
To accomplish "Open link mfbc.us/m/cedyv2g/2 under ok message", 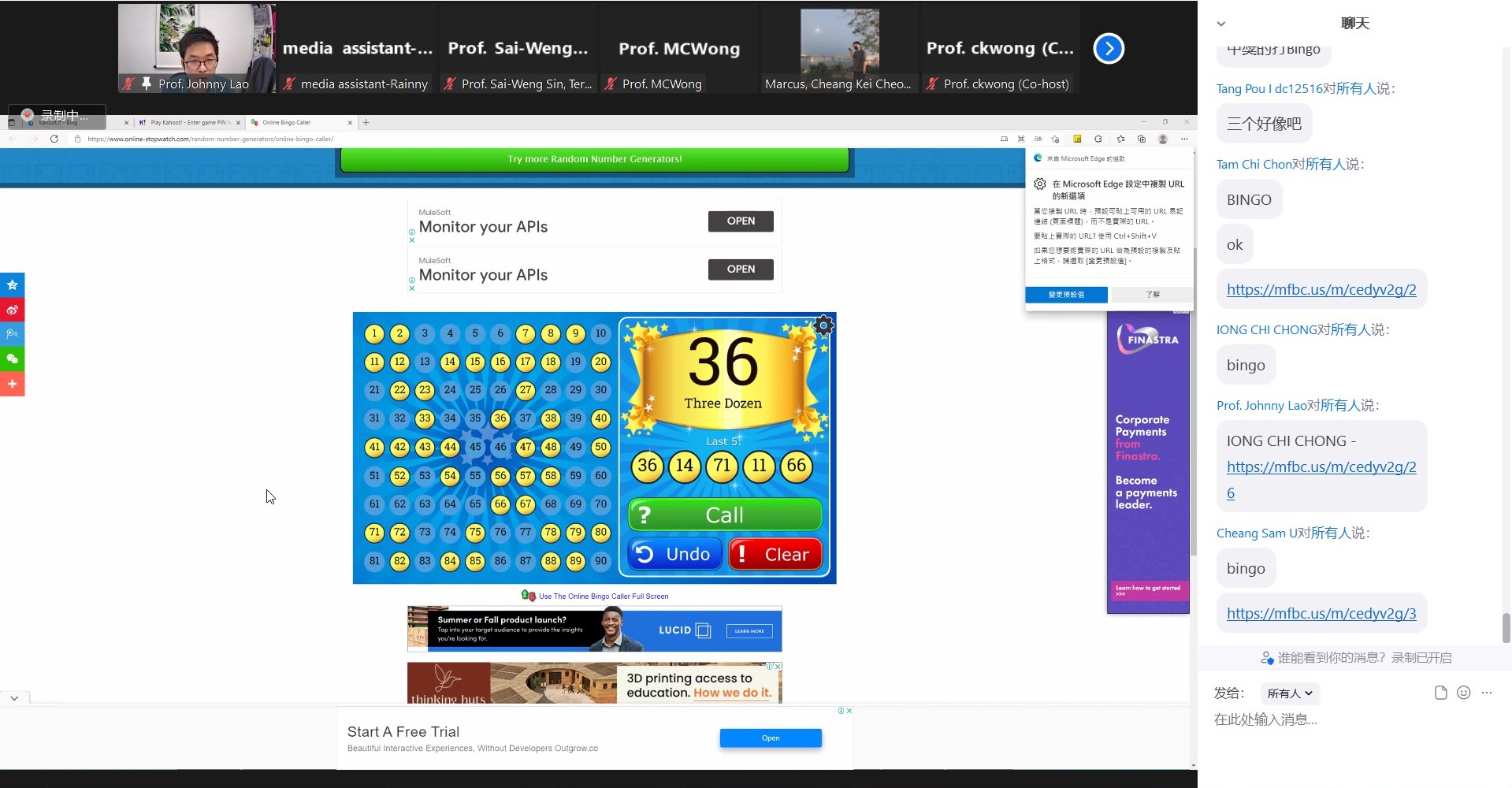I will click(x=1321, y=289).
